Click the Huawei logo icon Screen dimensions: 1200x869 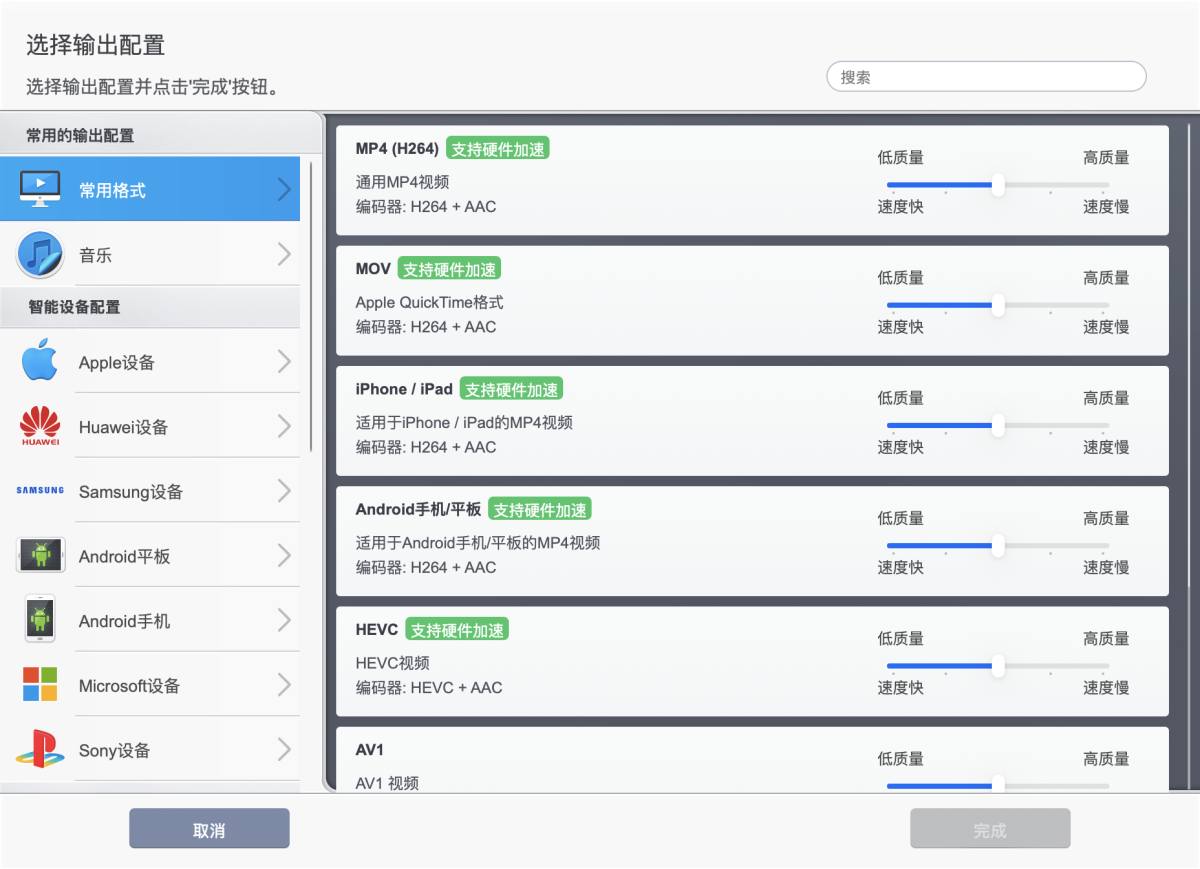[x=40, y=427]
